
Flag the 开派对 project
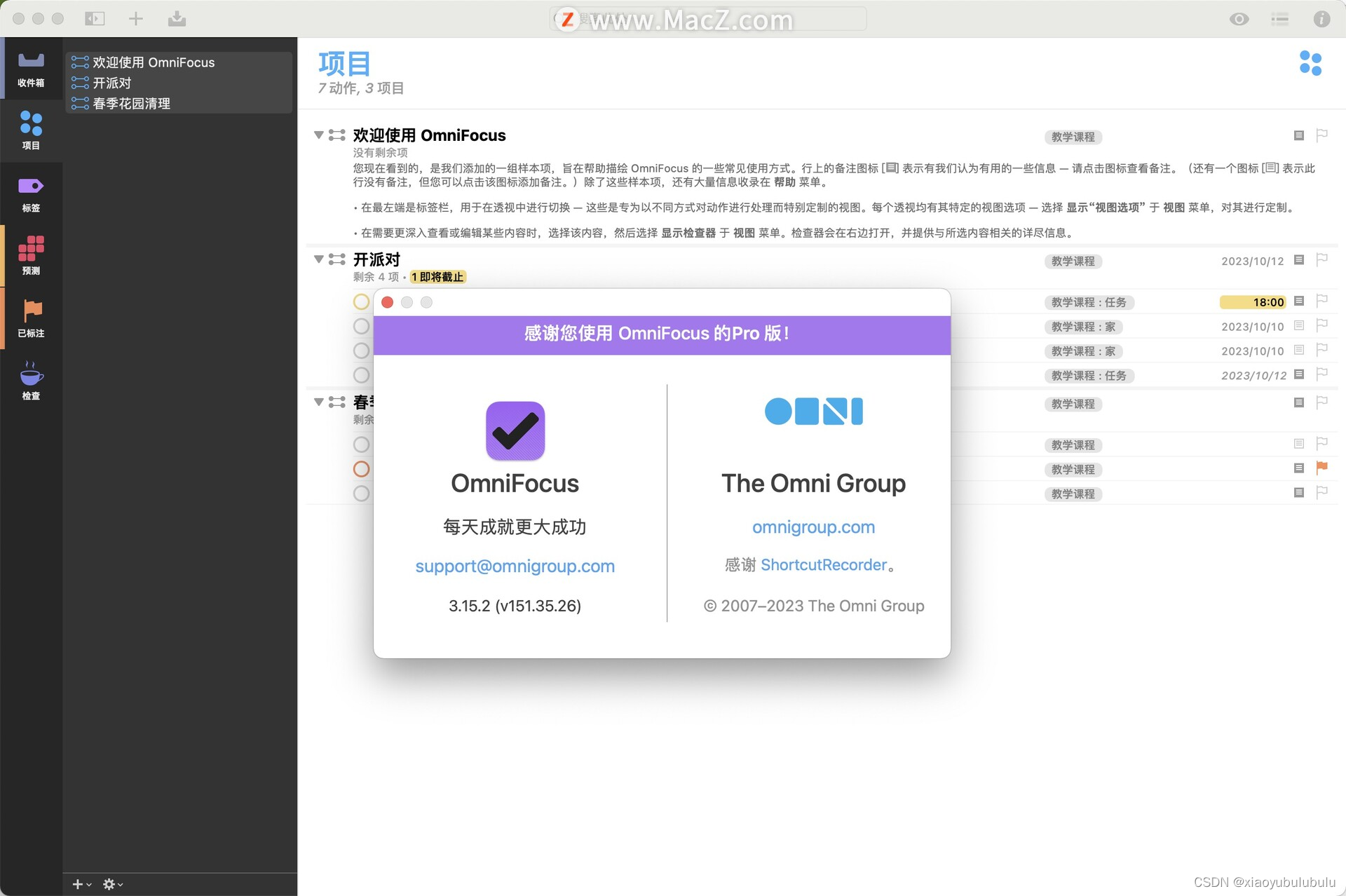point(1321,259)
